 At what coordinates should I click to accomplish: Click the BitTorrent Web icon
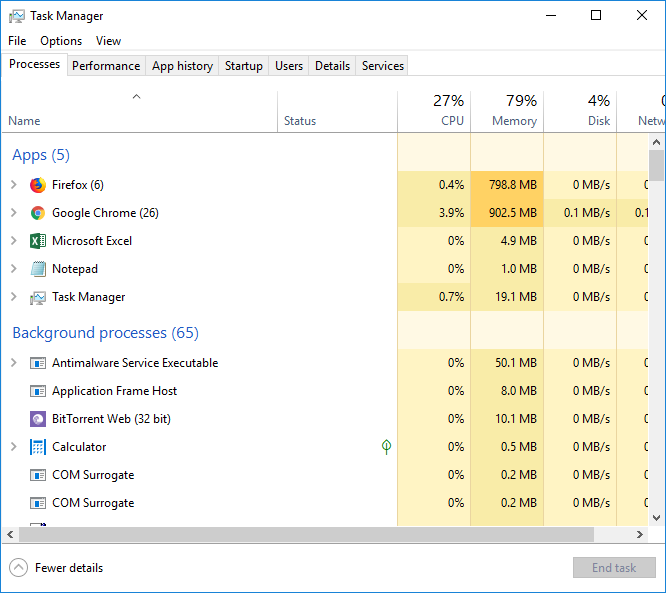click(38, 419)
